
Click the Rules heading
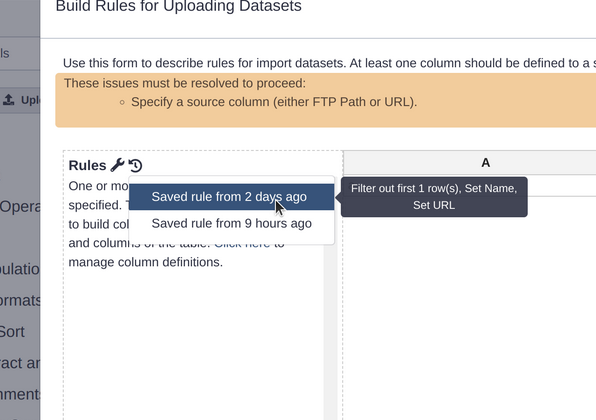click(x=87, y=165)
